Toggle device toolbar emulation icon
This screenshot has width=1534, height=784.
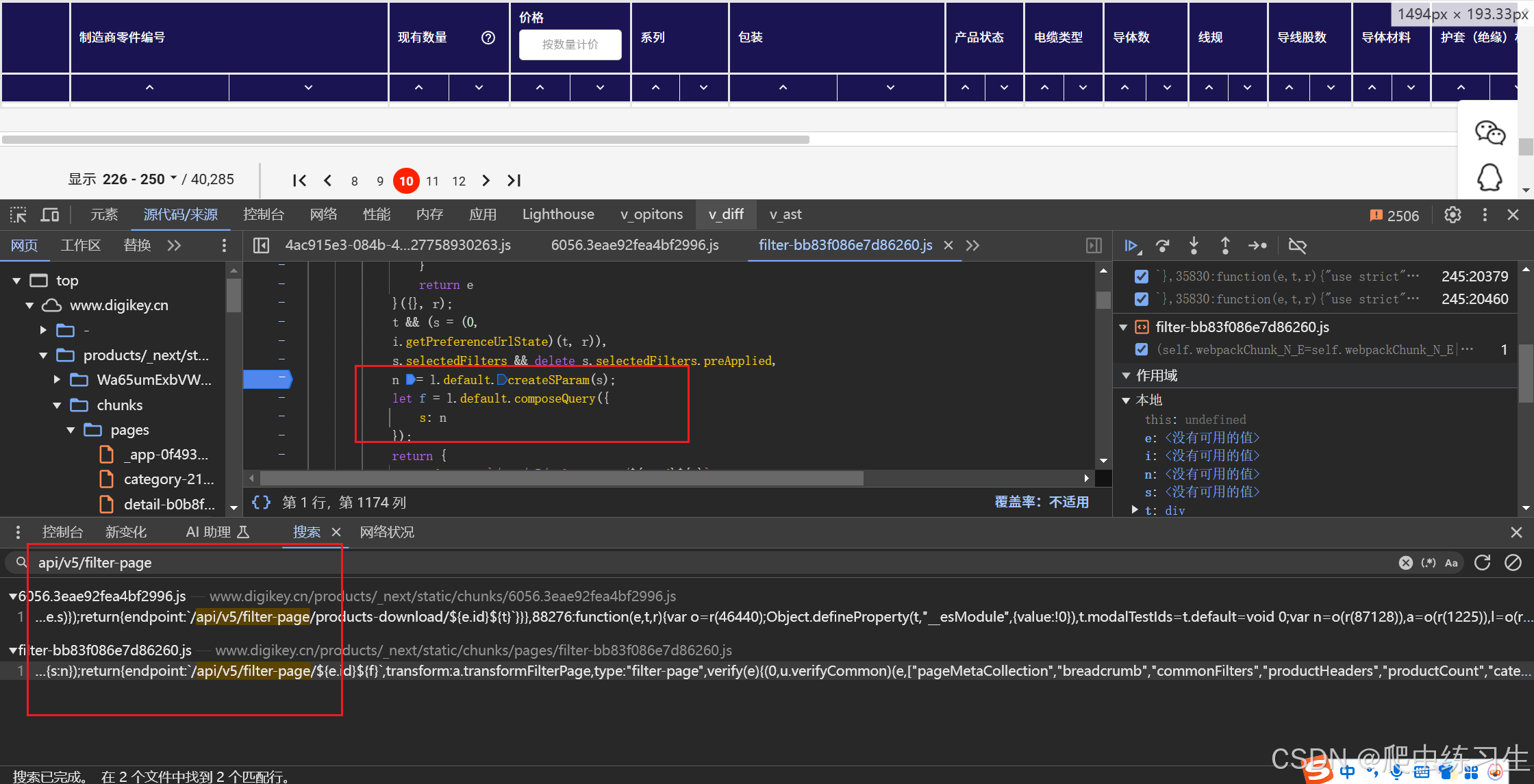pos(50,215)
